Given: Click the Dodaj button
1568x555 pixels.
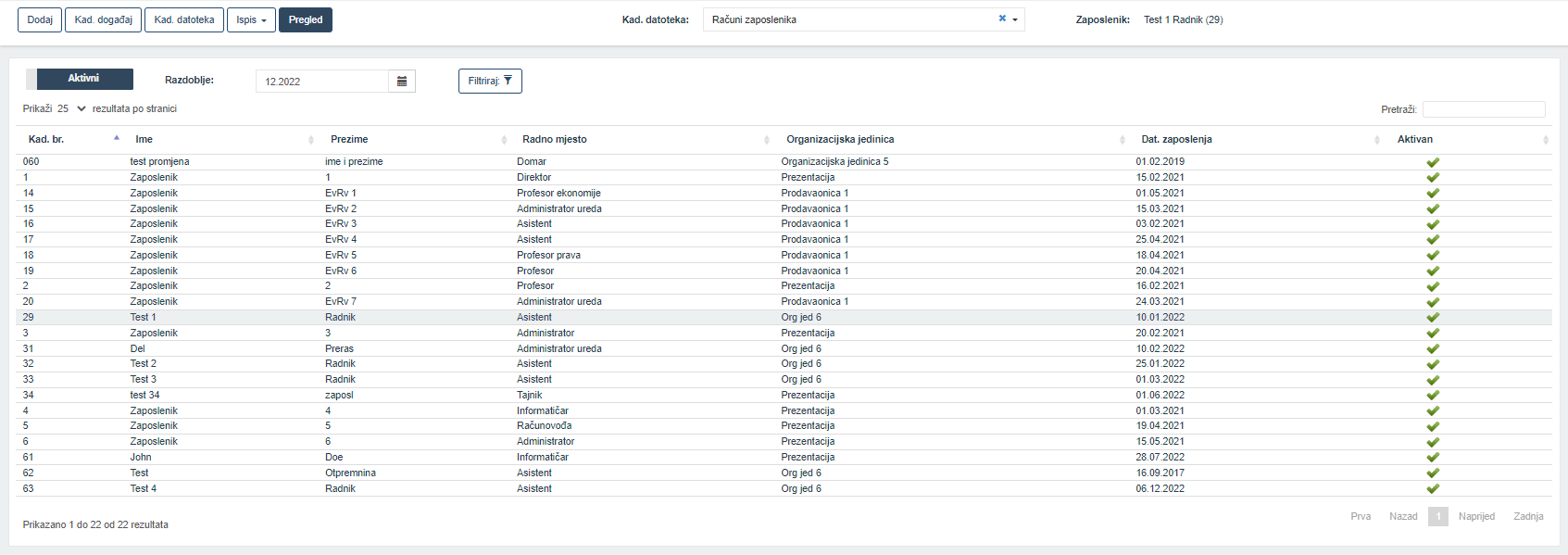Looking at the screenshot, I should (40, 19).
